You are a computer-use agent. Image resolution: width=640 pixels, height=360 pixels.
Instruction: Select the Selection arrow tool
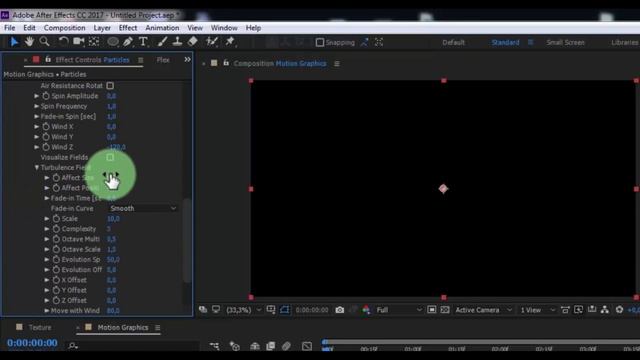click(x=14, y=42)
